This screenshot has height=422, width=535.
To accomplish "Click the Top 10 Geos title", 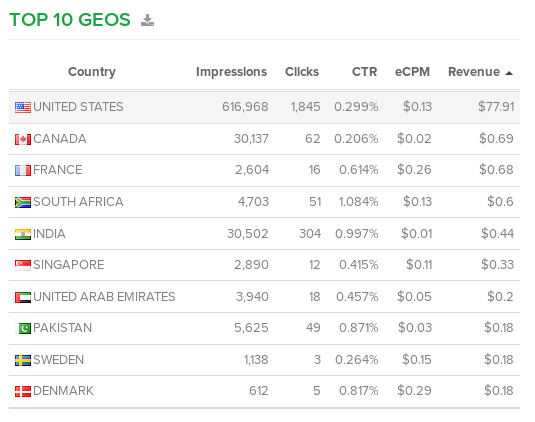I will (x=70, y=19).
